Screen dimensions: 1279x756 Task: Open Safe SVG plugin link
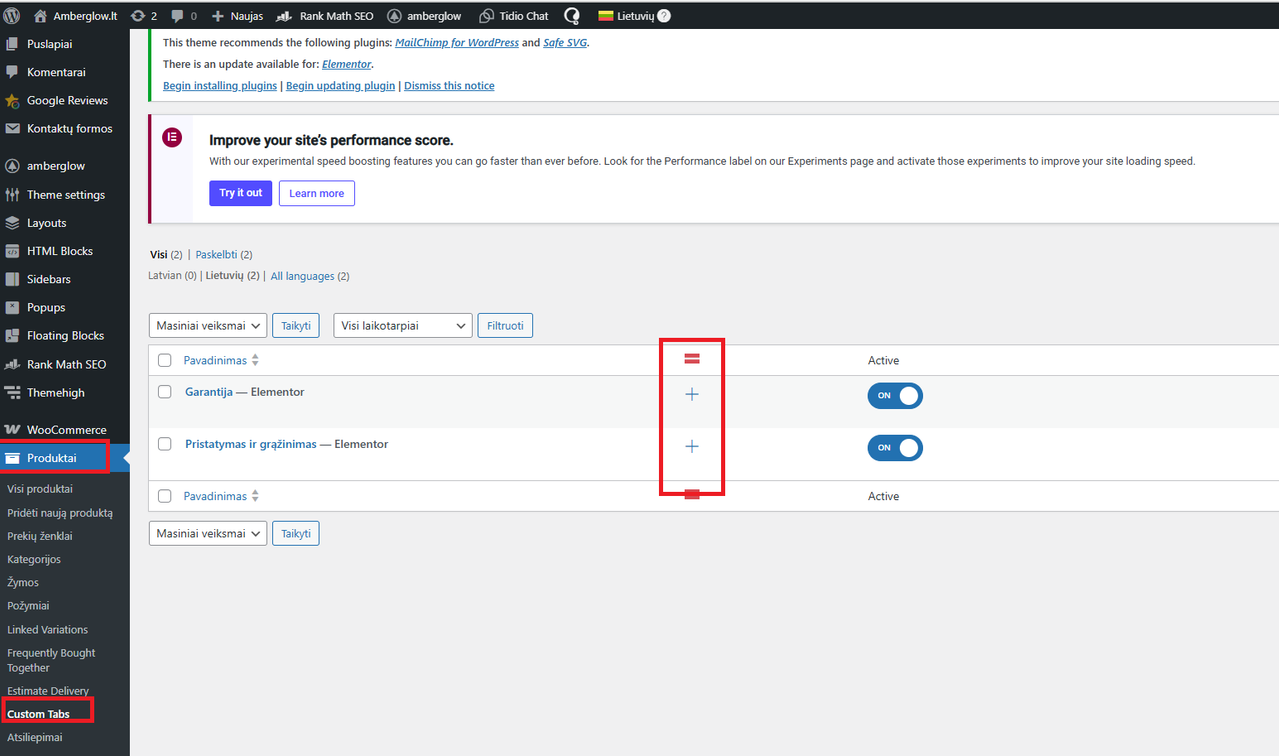pyautogui.click(x=565, y=43)
